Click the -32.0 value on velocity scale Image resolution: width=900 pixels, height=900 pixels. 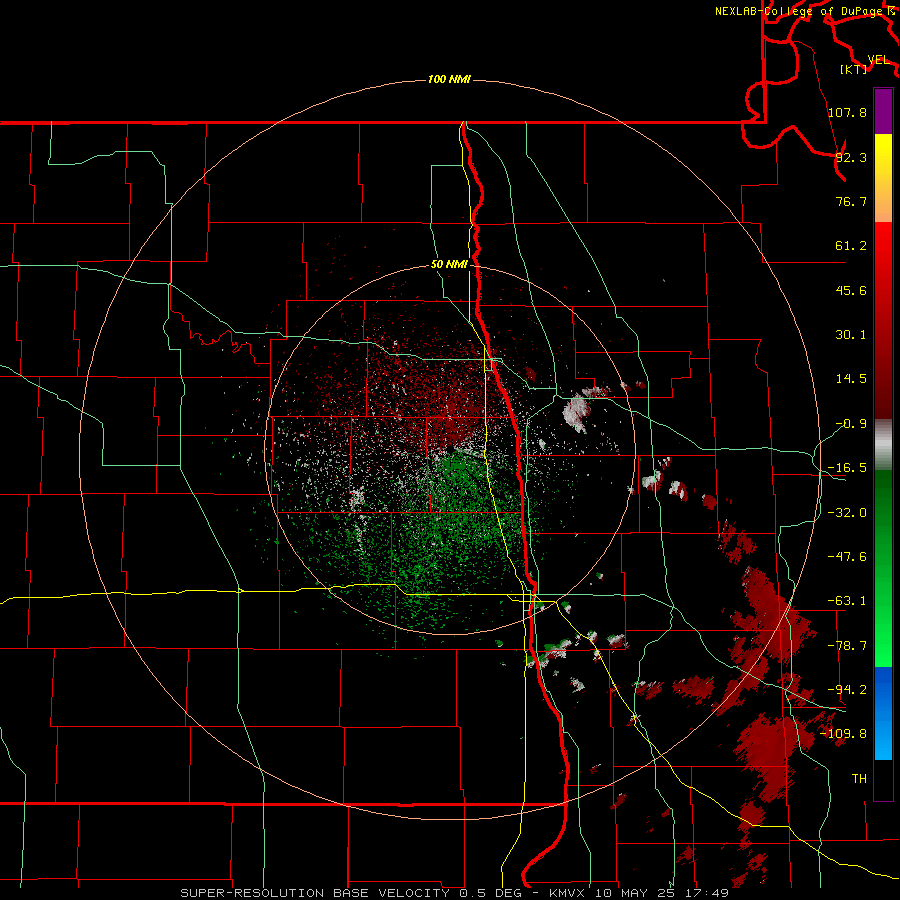click(x=847, y=513)
